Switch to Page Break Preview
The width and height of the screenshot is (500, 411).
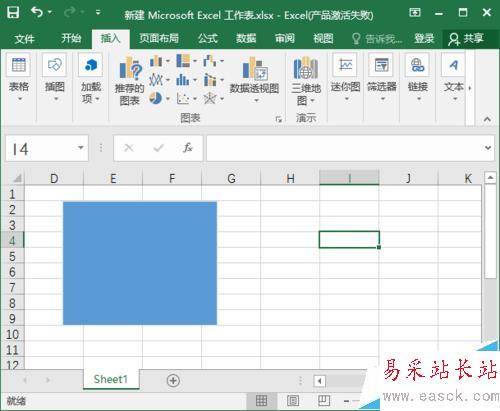pos(324,400)
